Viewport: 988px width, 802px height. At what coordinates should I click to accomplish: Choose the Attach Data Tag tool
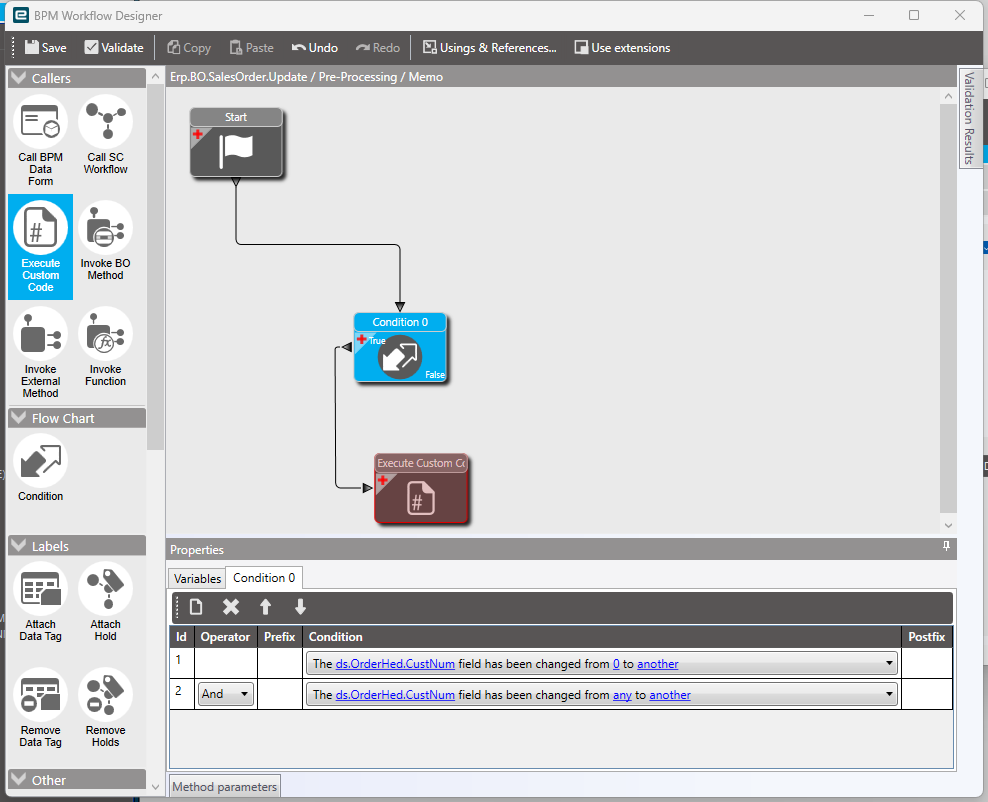coord(40,602)
